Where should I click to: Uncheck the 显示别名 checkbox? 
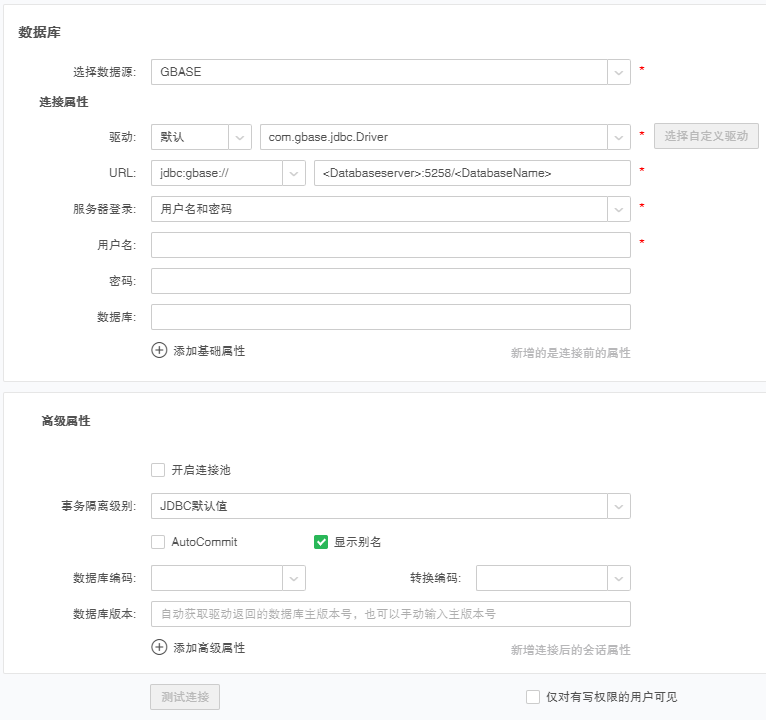pyautogui.click(x=321, y=542)
